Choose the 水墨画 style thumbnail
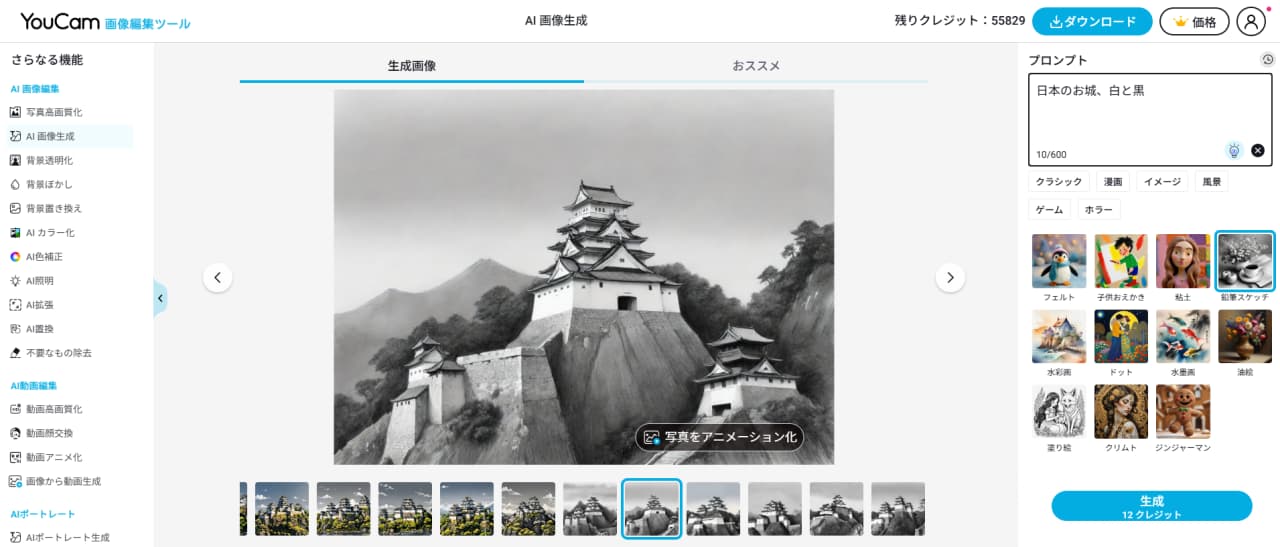This screenshot has width=1280, height=547. (x=1183, y=336)
